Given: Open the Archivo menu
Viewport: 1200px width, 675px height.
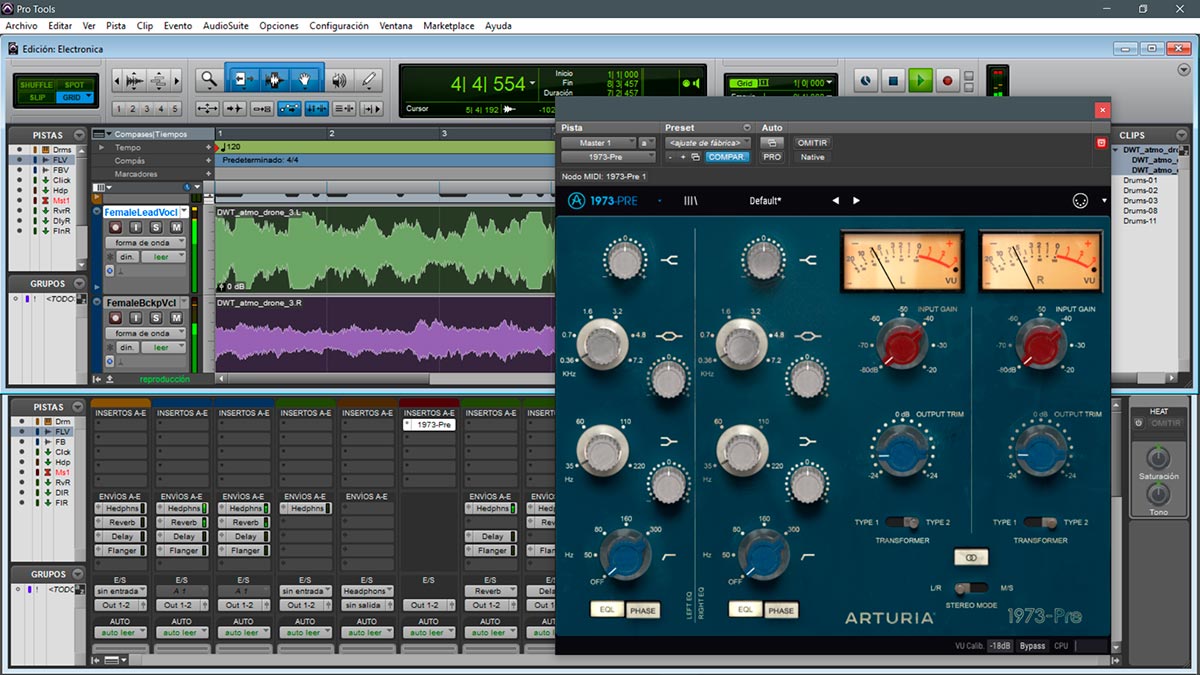Looking at the screenshot, I should tap(21, 26).
